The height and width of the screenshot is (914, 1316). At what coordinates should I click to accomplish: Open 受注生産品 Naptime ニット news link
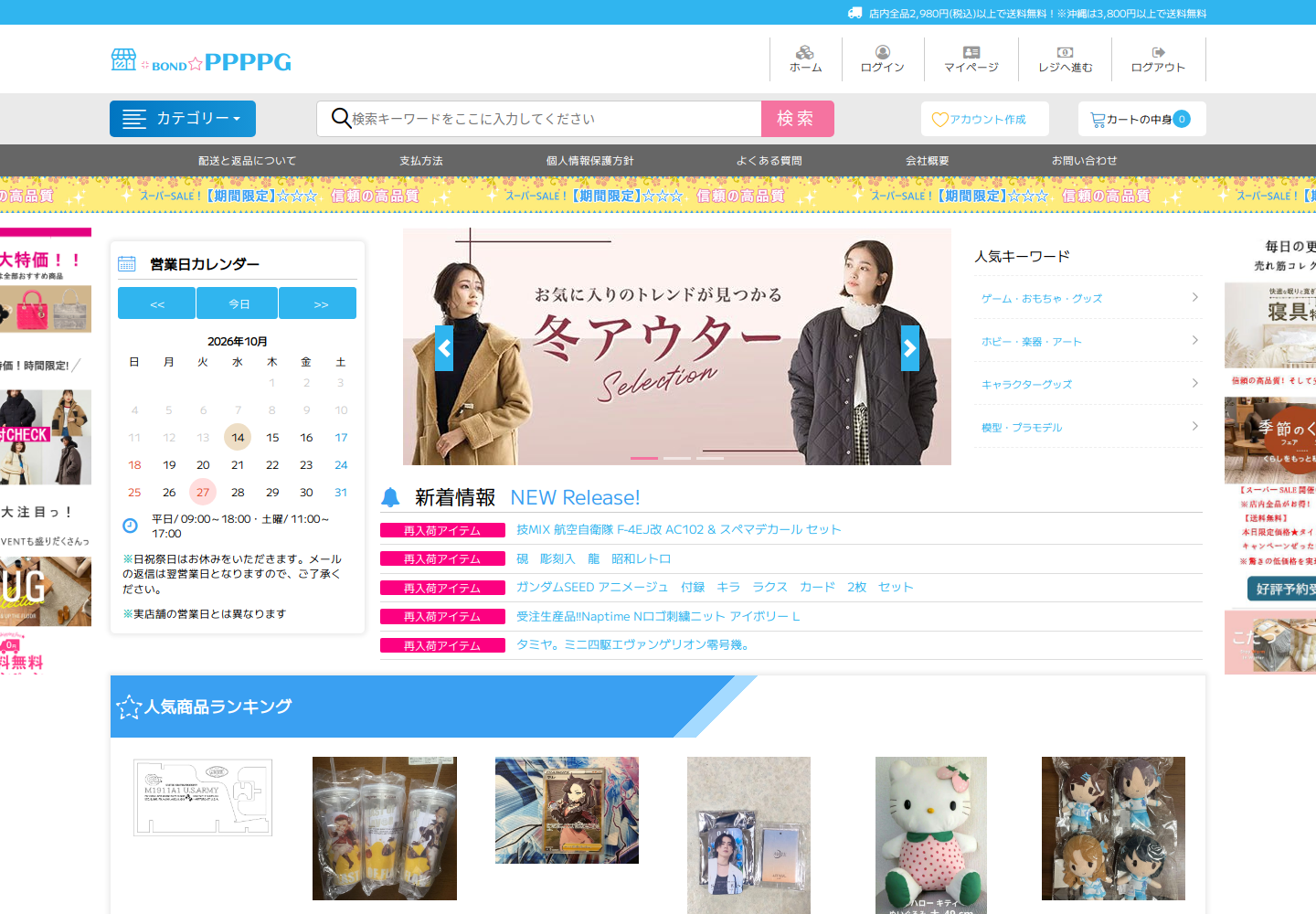[x=658, y=616]
